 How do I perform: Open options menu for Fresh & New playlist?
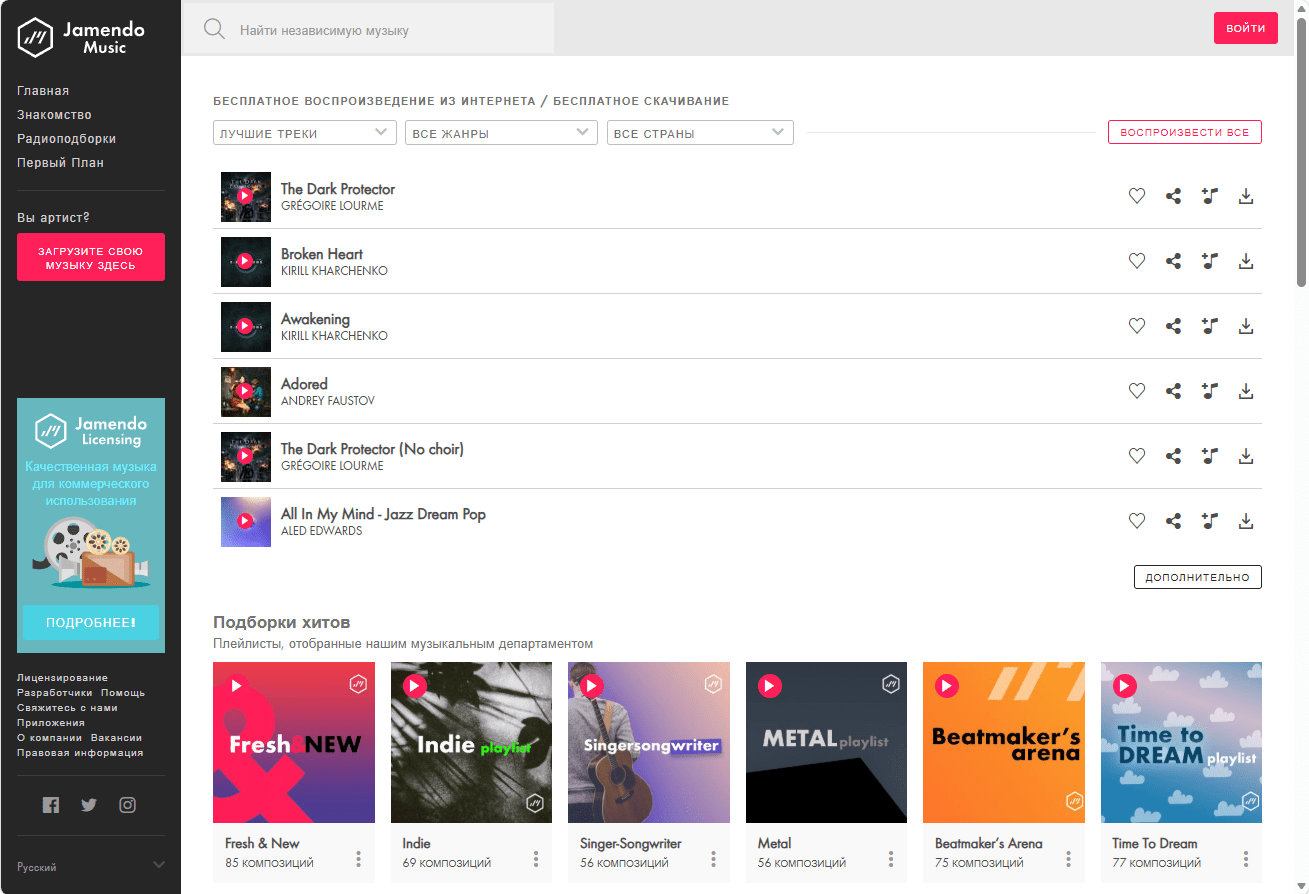358,859
